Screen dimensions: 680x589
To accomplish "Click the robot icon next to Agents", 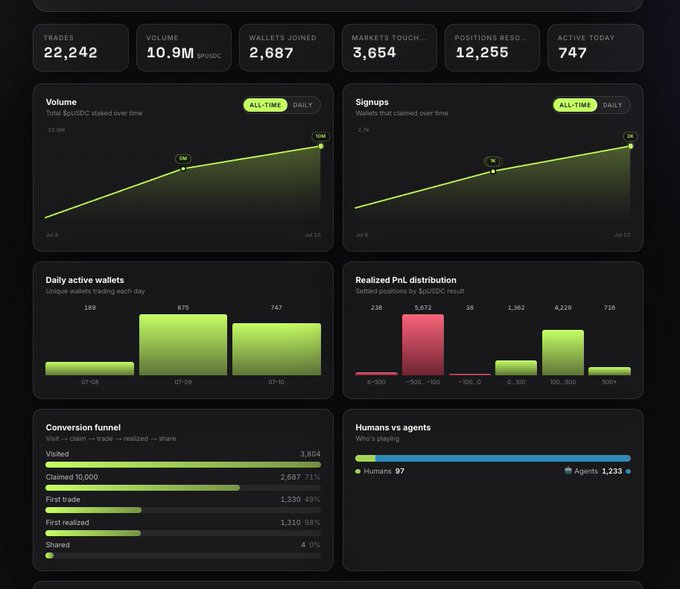I will click(x=568, y=471).
